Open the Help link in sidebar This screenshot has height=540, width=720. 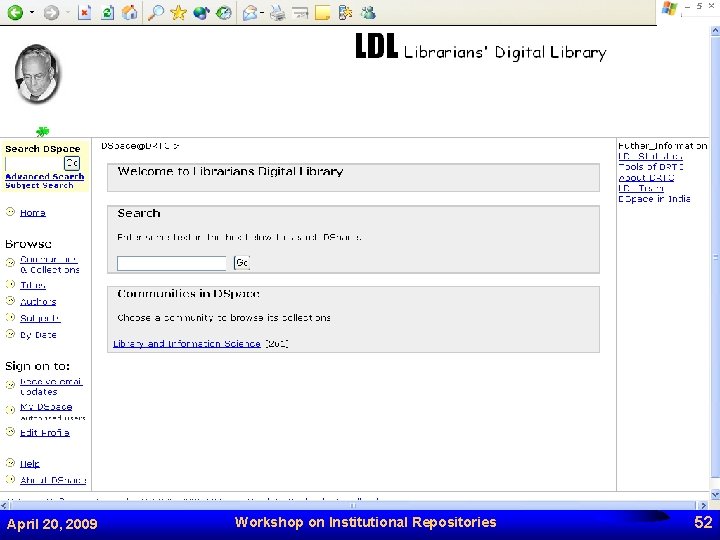(30, 464)
